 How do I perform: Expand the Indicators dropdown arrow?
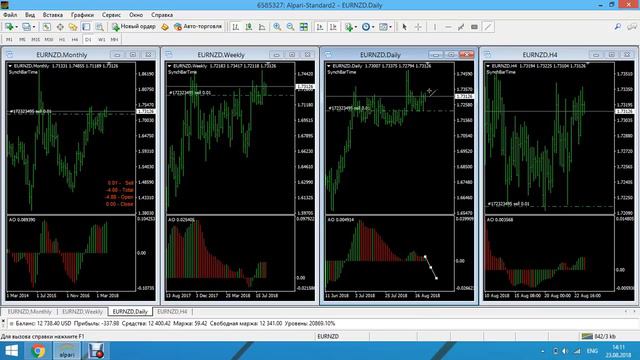[x=356, y=27]
